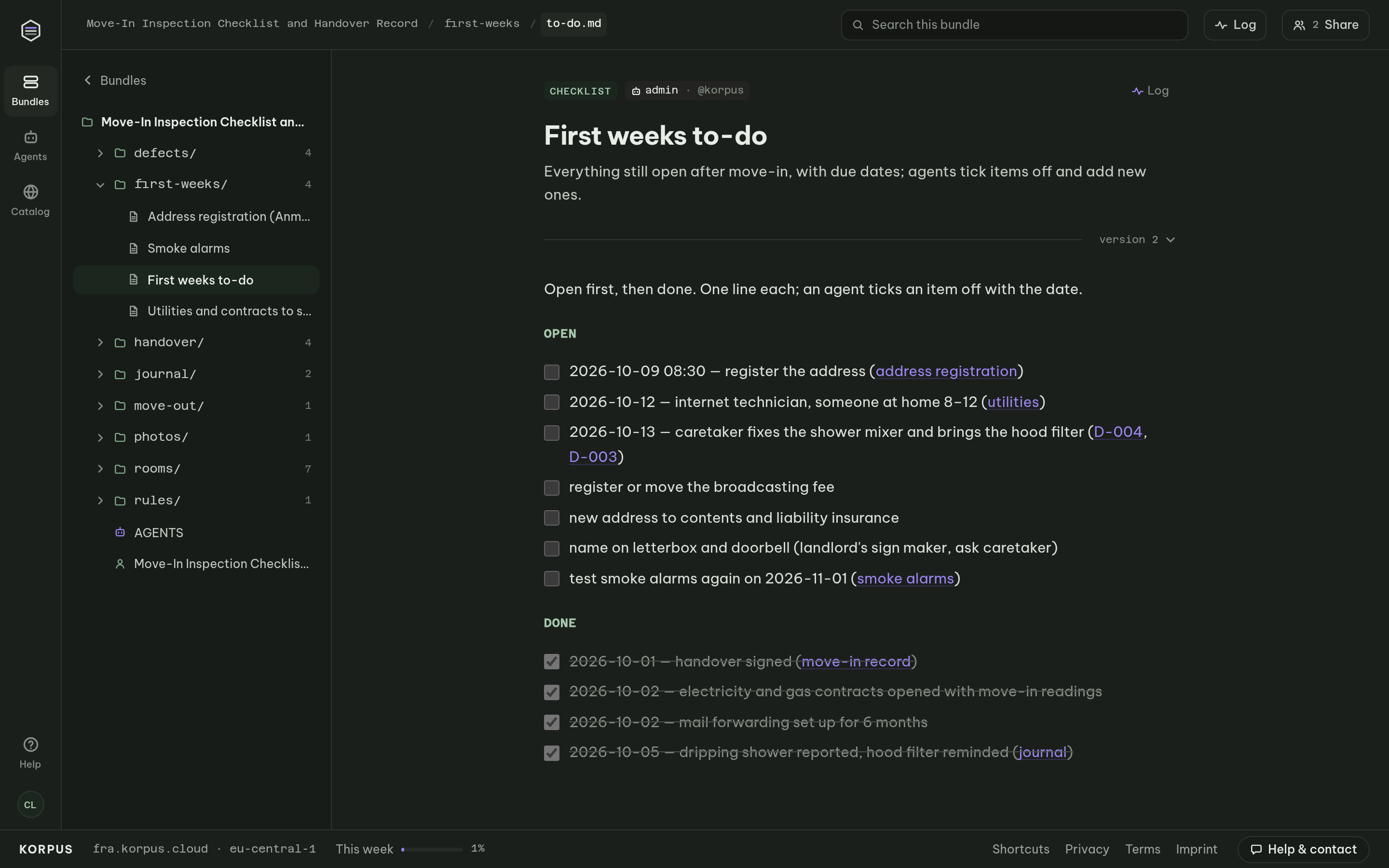The width and height of the screenshot is (1389, 868).
Task: Open the Bundles sidebar section
Action: coord(30,91)
